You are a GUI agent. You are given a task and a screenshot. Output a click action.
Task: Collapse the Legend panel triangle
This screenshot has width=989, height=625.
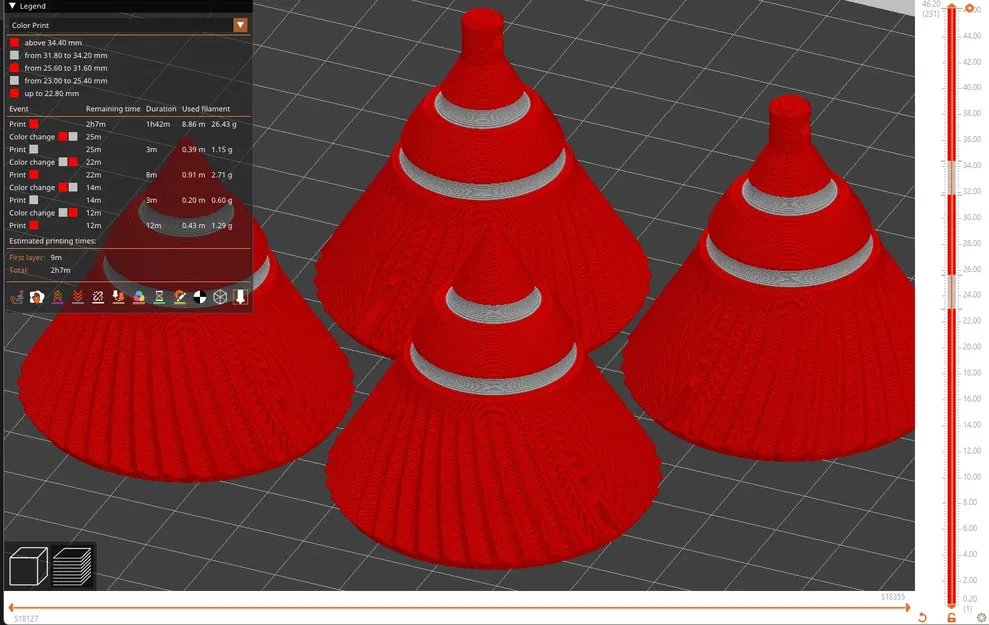[x=12, y=6]
